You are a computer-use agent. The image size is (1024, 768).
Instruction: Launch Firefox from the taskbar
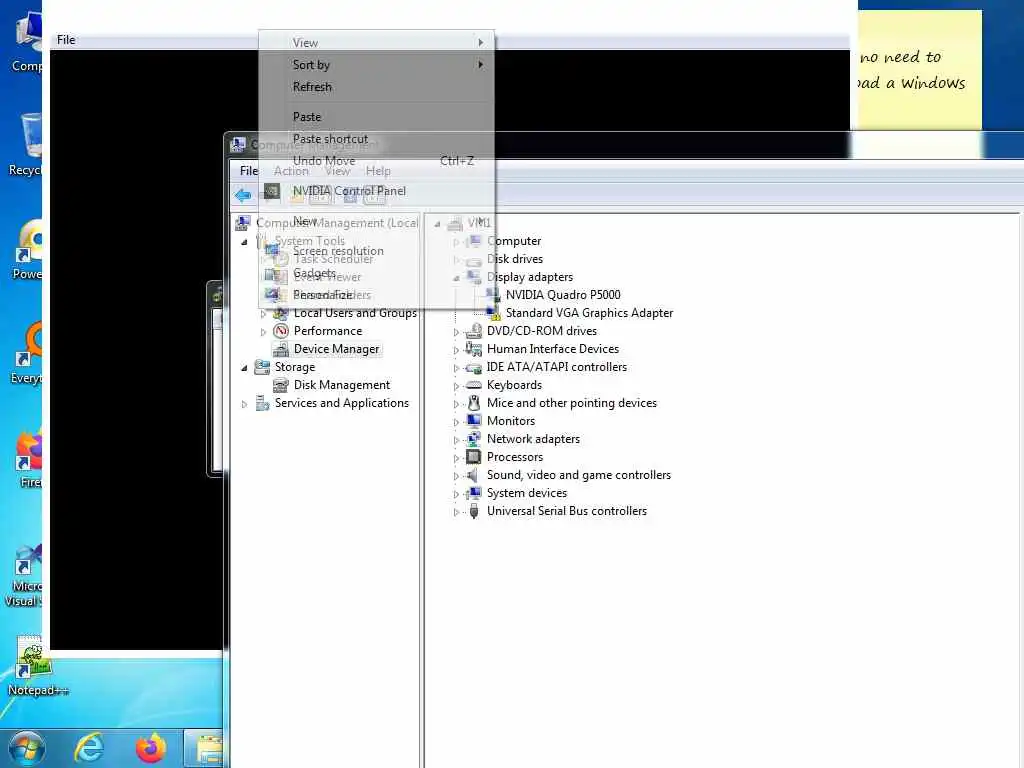150,748
